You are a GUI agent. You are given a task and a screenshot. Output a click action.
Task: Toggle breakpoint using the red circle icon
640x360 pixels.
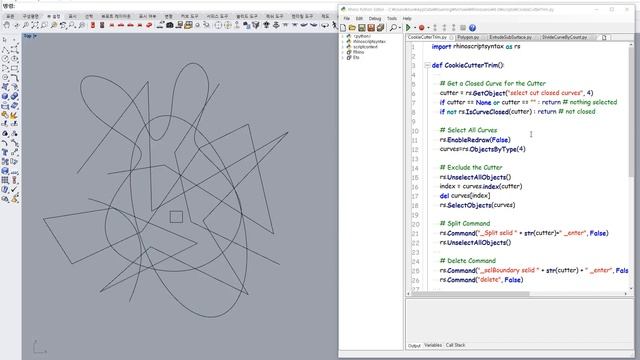pyautogui.click(x=422, y=28)
